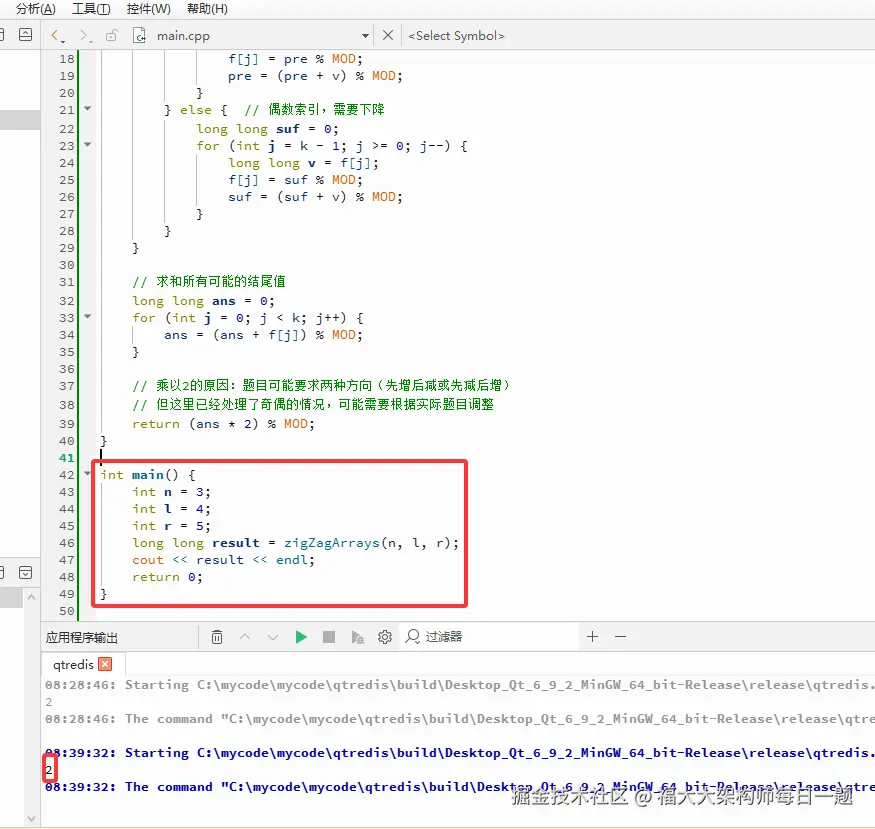Stop the running application

point(329,637)
